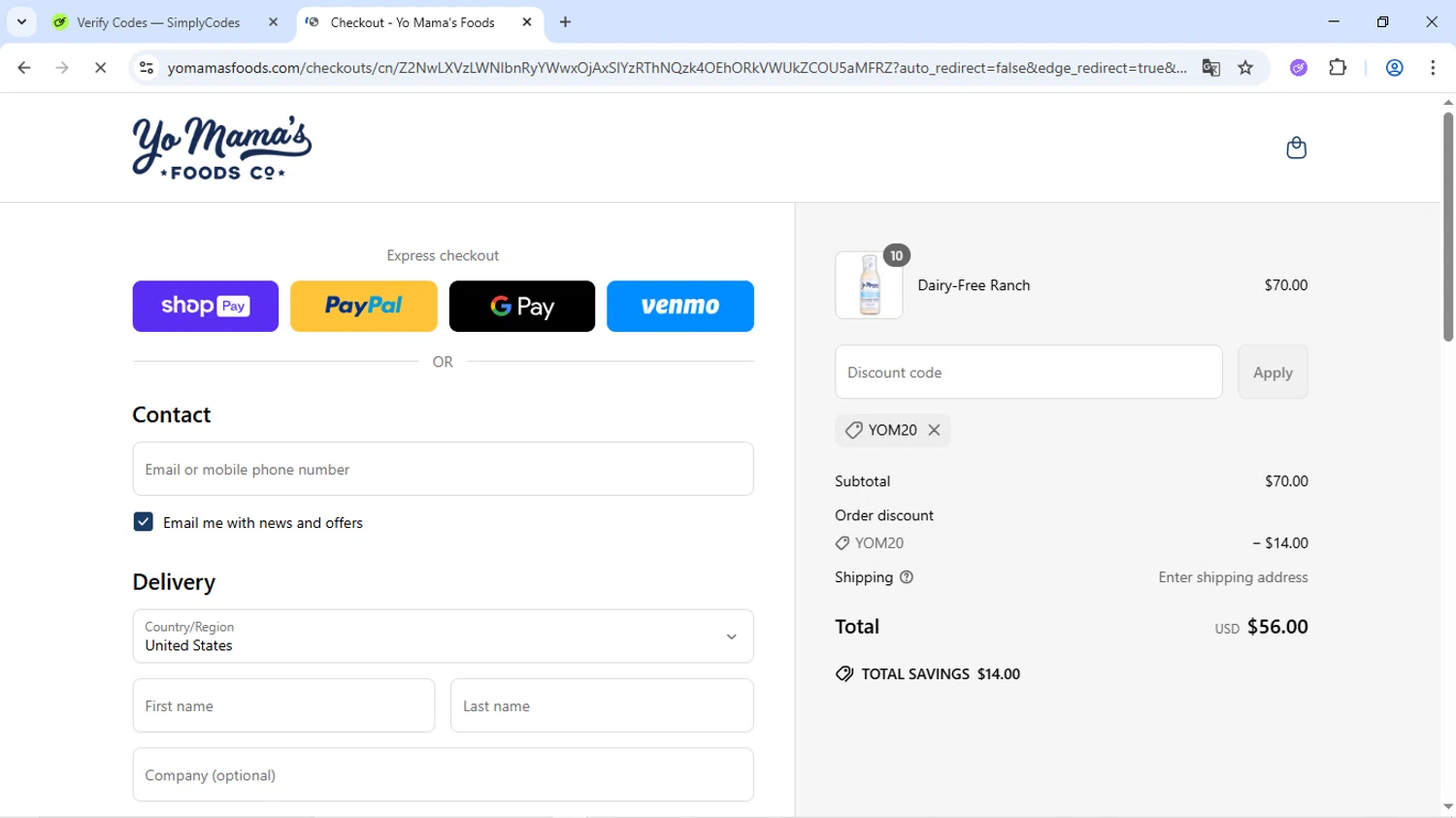Bookmark this page with the star icon

(x=1245, y=68)
